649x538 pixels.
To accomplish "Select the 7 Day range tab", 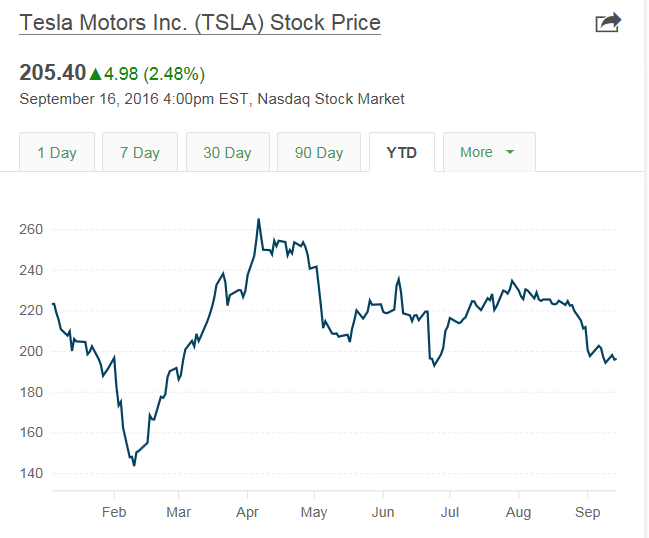I will [x=139, y=153].
